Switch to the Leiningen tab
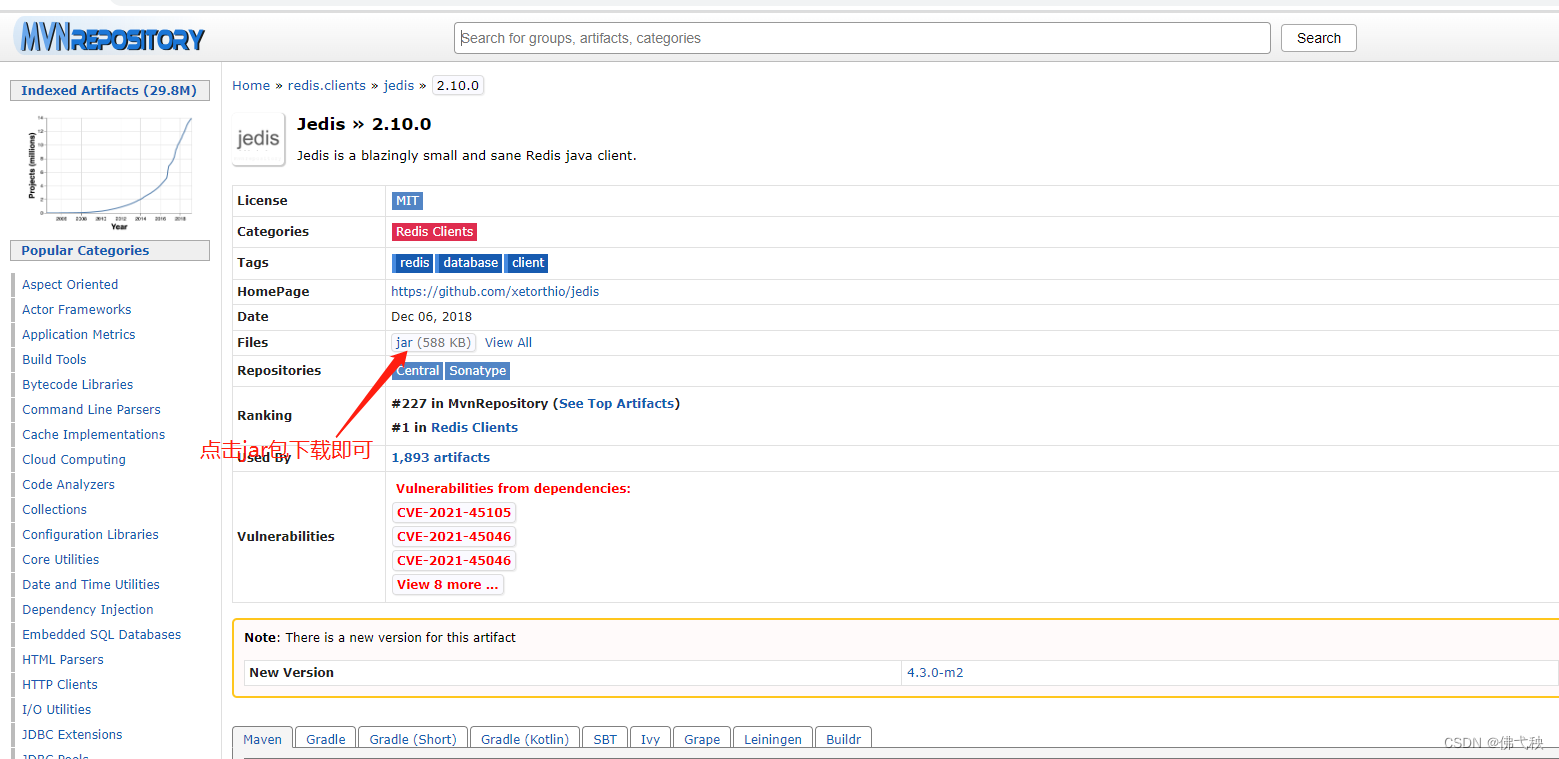The width and height of the screenshot is (1559, 759). point(773,740)
